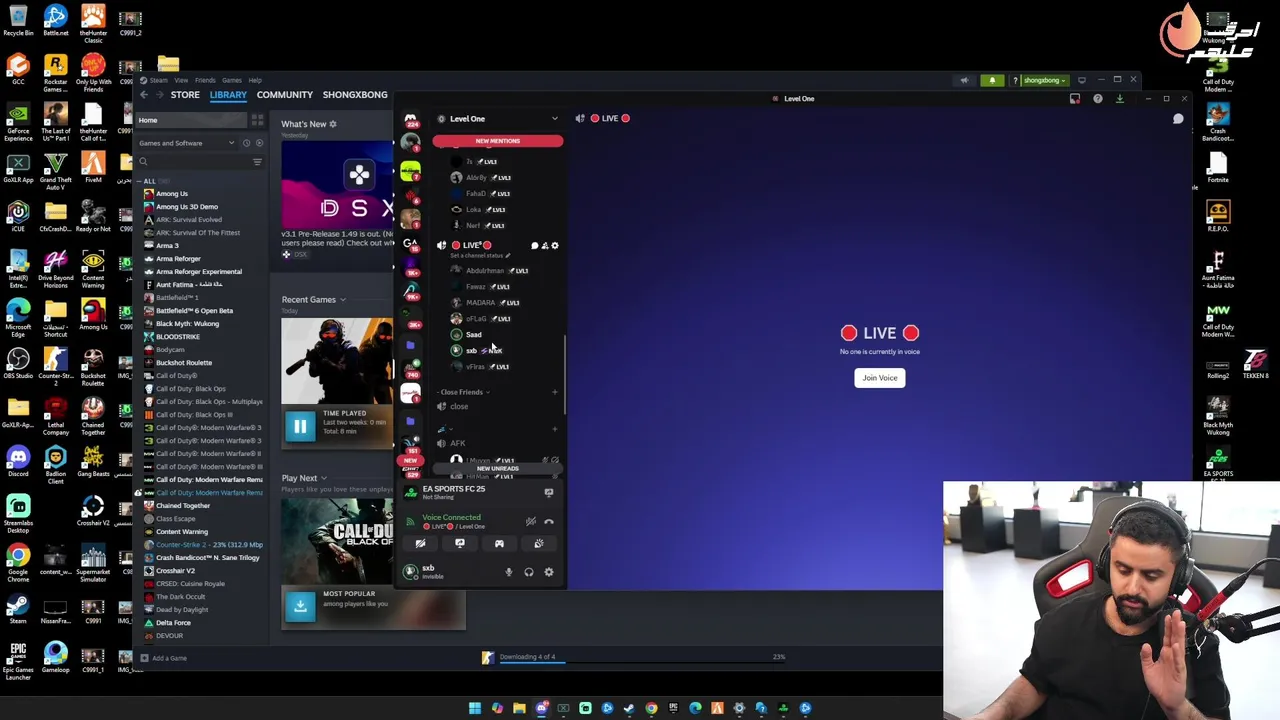Open What's New settings gear
Image resolution: width=1280 pixels, height=720 pixels.
[333, 124]
